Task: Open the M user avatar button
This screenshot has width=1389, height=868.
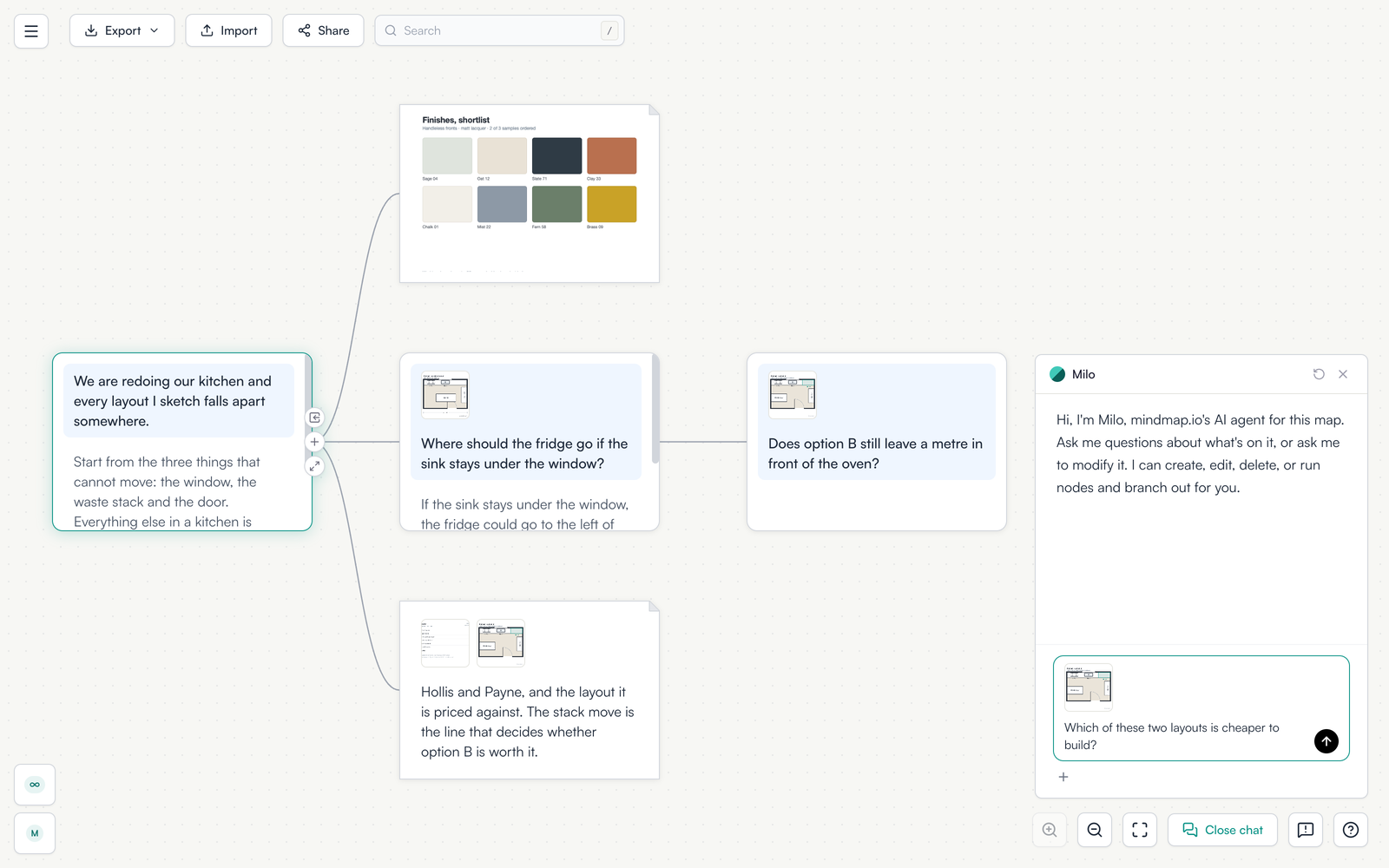Action: (x=35, y=833)
